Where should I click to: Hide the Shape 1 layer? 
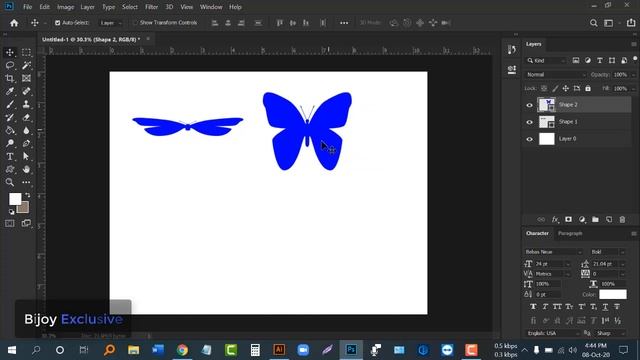coord(529,122)
